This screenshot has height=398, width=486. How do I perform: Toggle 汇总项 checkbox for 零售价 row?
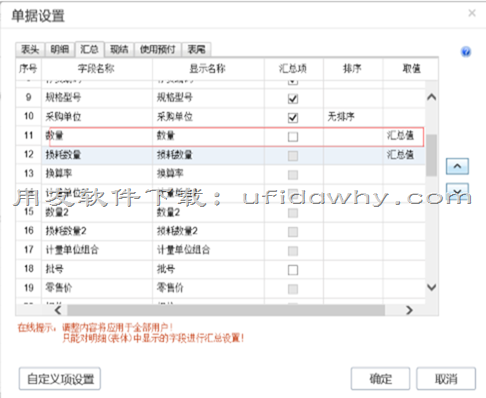[293, 289]
